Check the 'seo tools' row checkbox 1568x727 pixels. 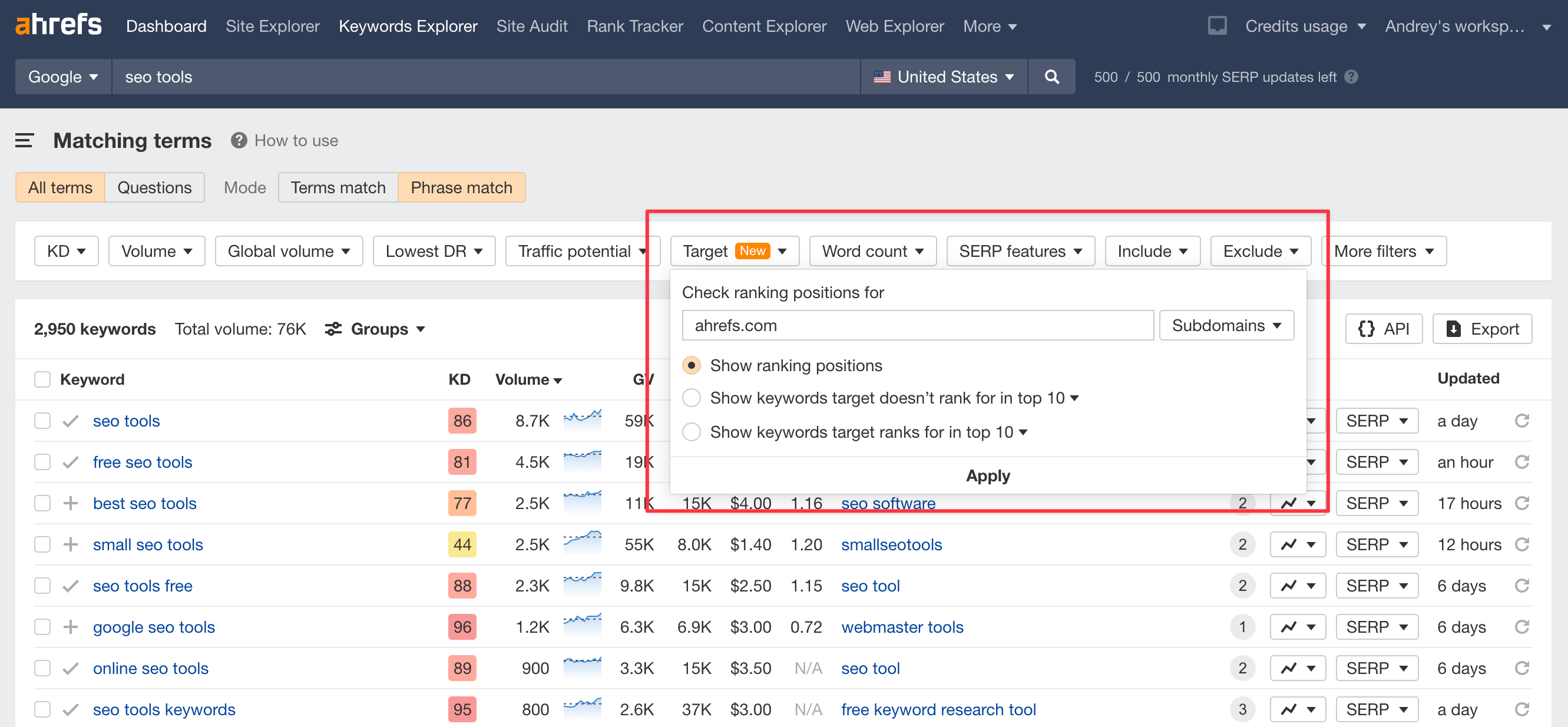42,421
